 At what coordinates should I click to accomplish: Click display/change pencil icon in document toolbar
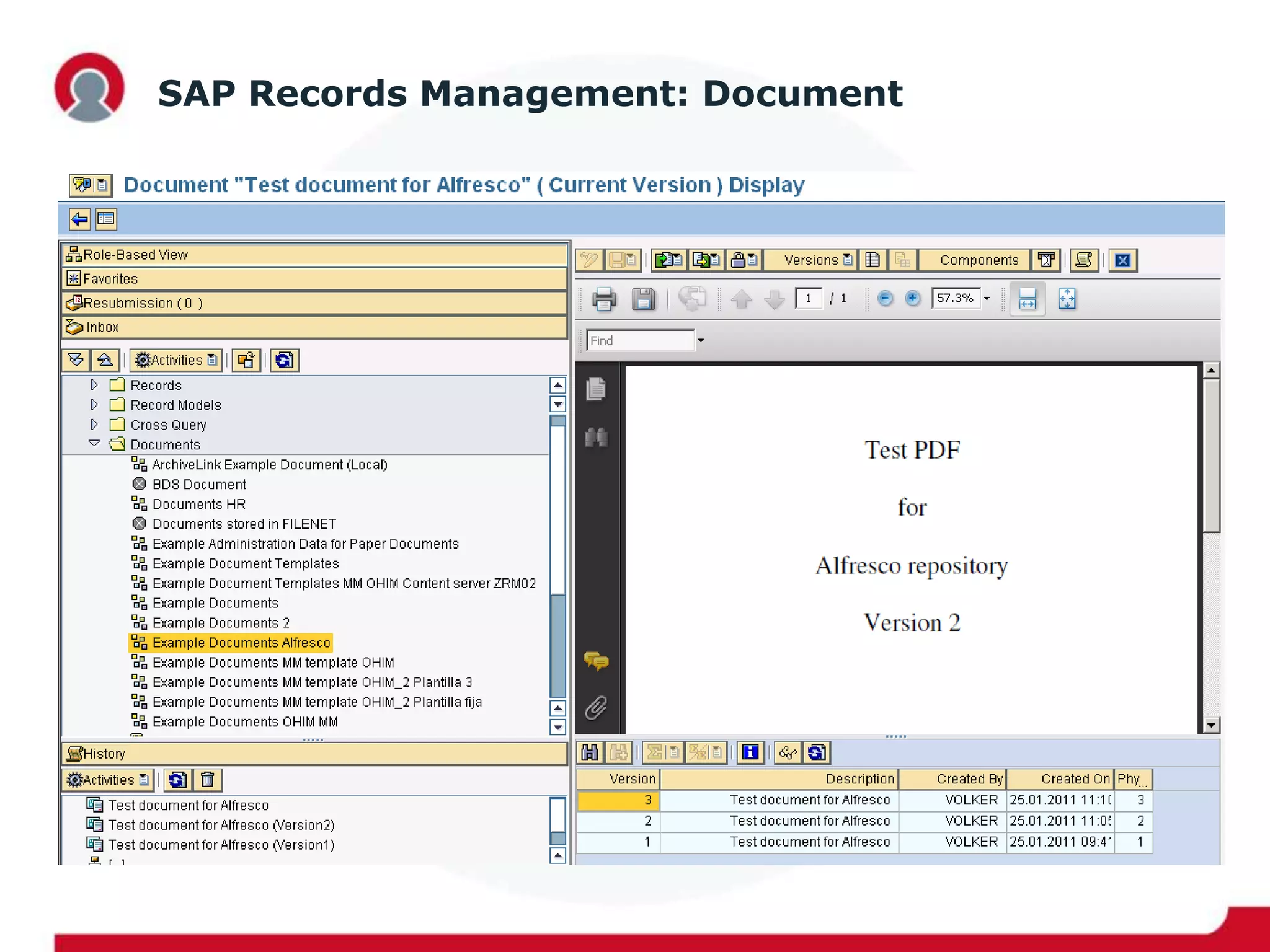589,260
